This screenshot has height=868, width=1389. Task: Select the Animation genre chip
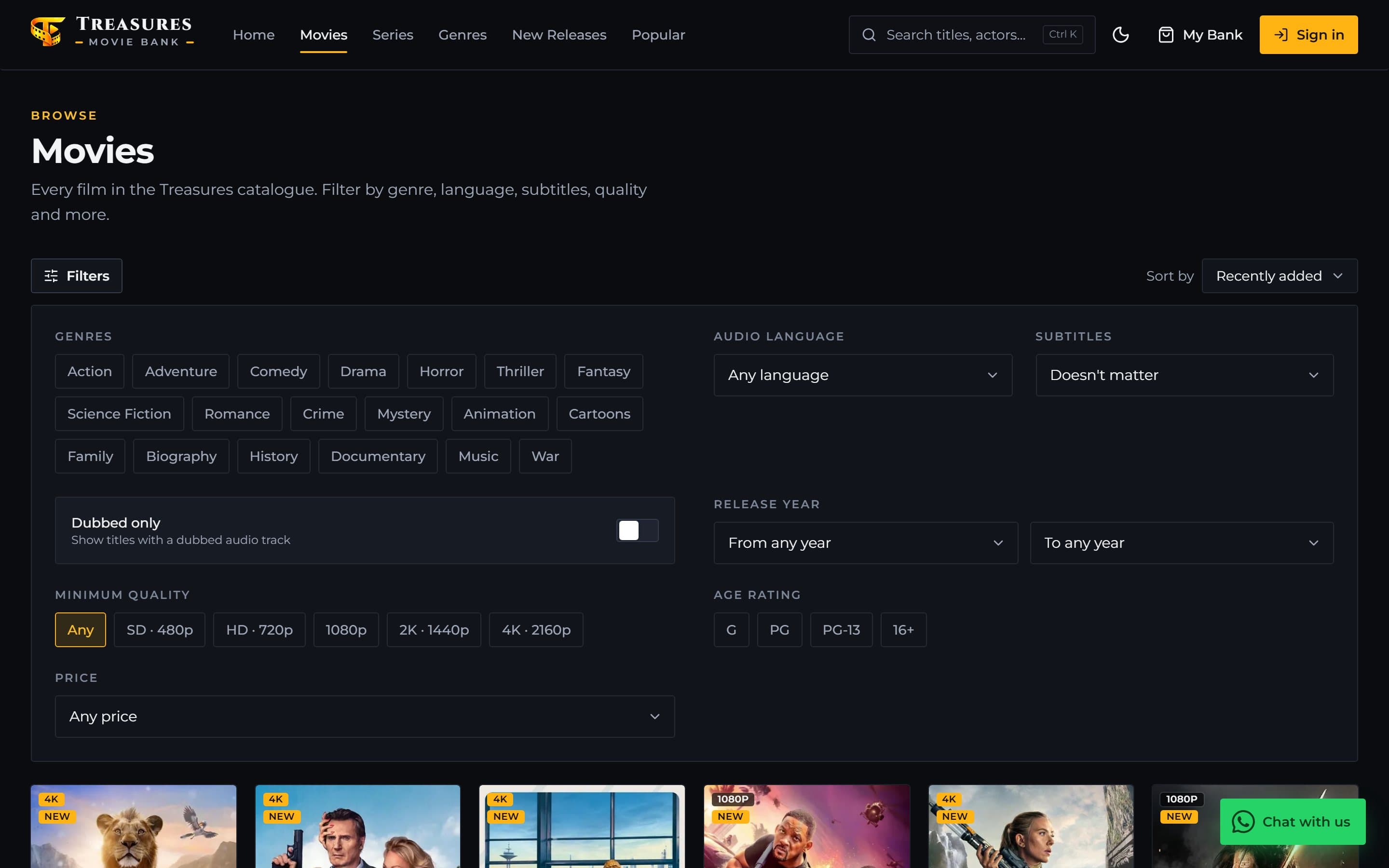pos(499,414)
